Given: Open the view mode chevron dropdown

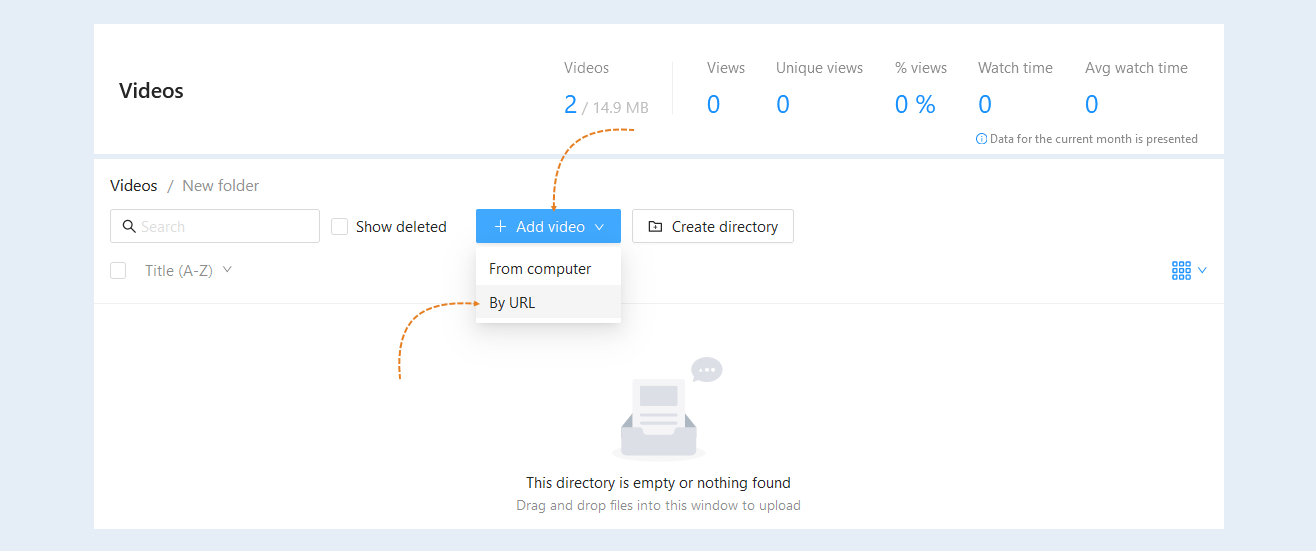Looking at the screenshot, I should (x=1202, y=270).
